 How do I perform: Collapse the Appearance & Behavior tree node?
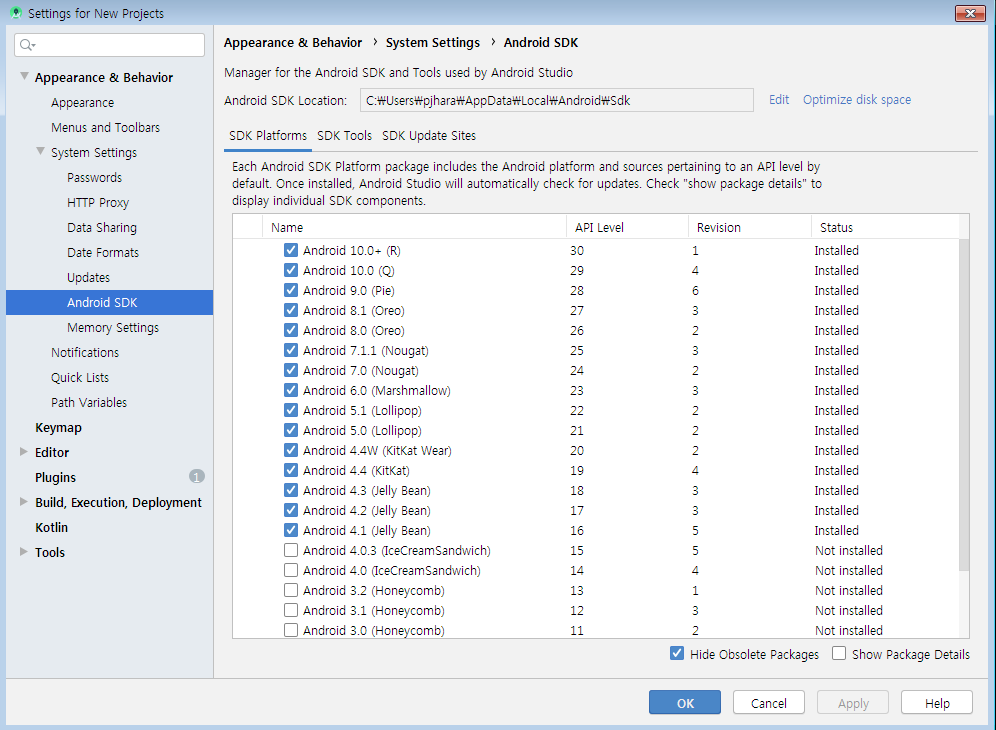pos(24,76)
